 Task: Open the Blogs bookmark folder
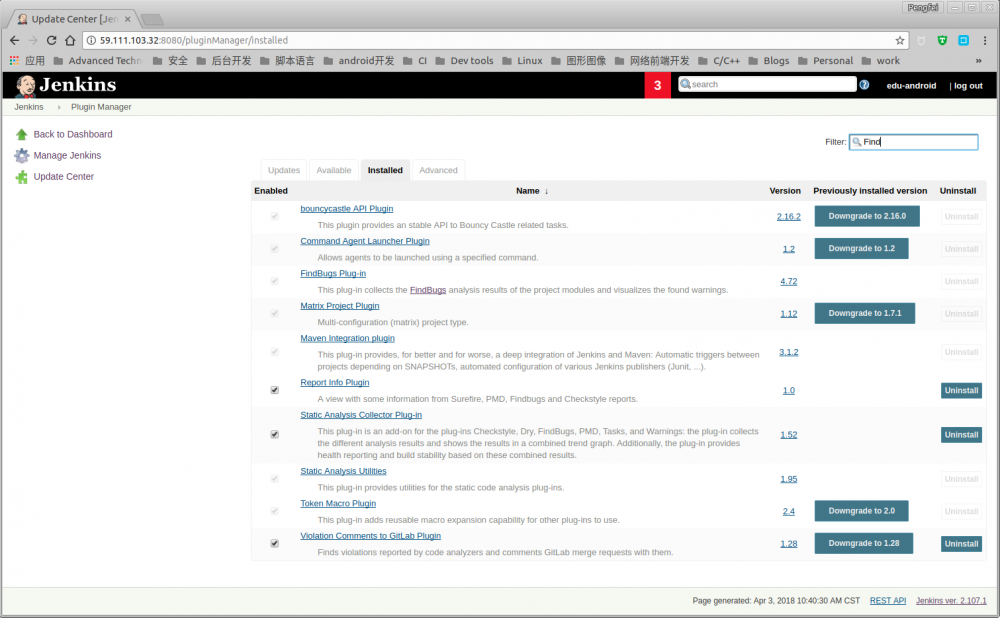tap(768, 61)
